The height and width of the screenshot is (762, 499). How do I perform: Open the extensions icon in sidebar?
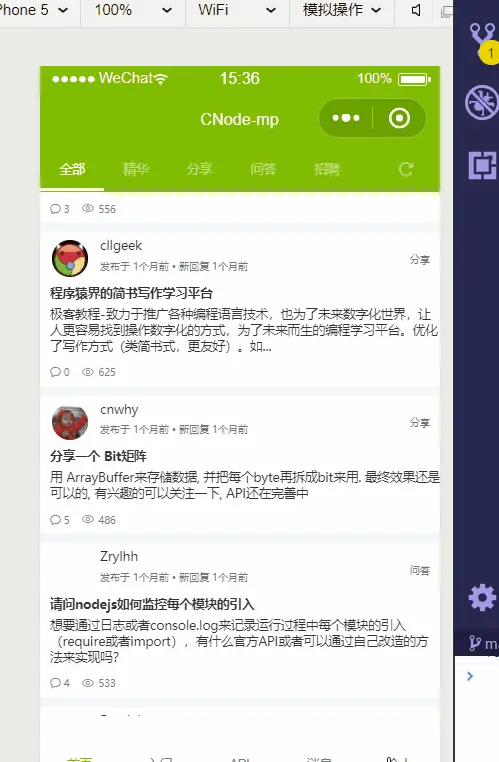(483, 165)
